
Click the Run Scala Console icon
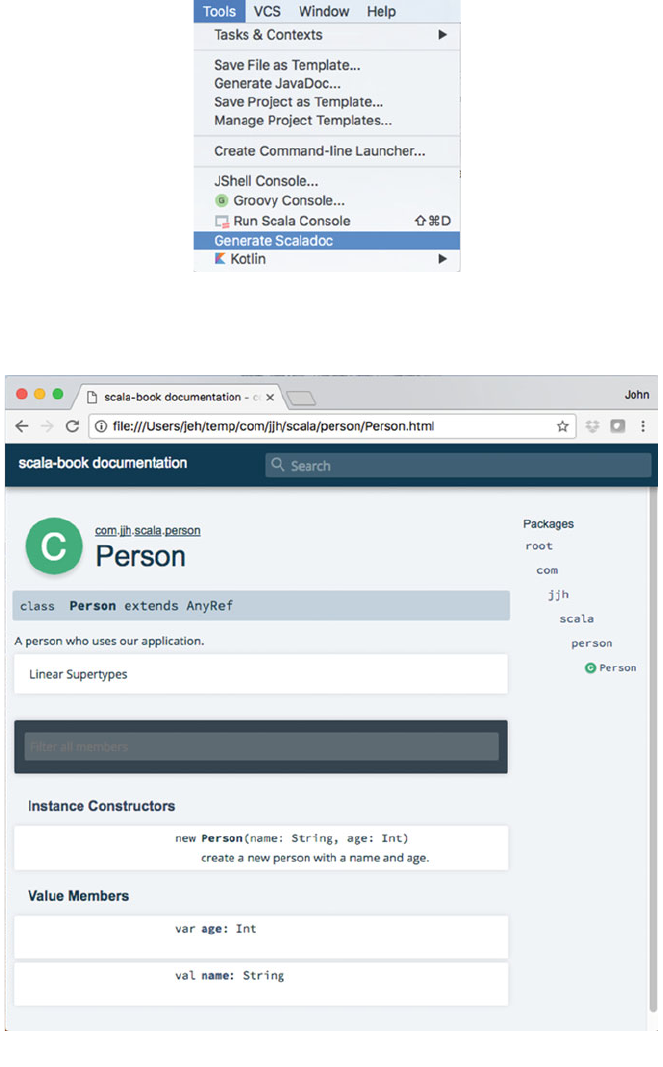[x=222, y=222]
